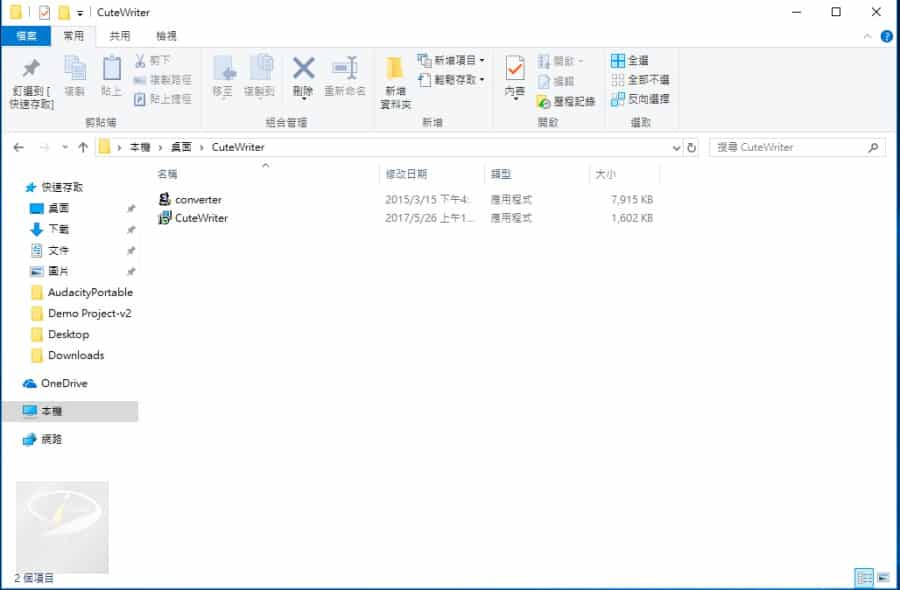Switch to thumbnail view in status bar
900x590 pixels.
tap(881, 578)
